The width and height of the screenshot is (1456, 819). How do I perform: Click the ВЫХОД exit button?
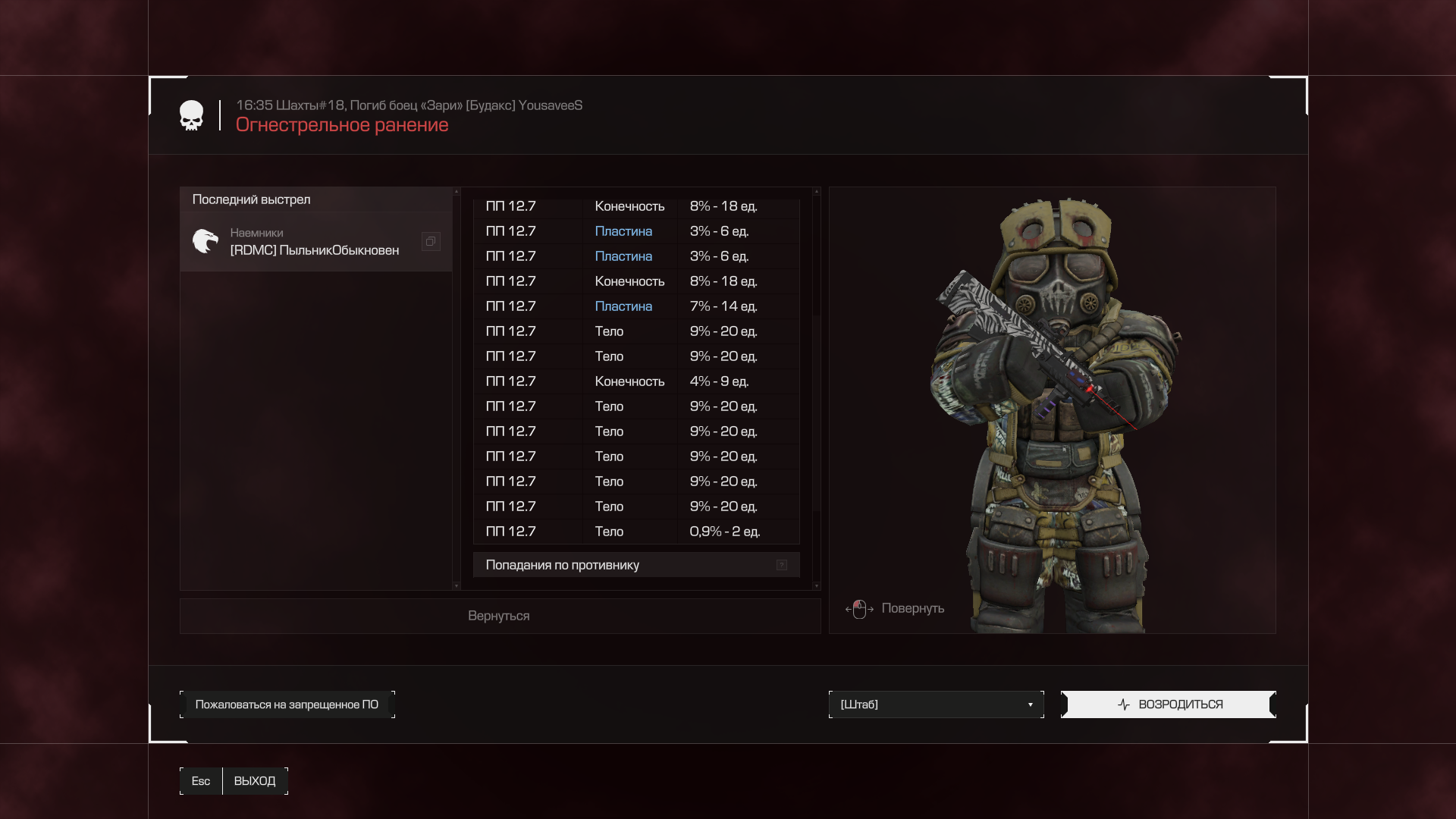pos(255,781)
